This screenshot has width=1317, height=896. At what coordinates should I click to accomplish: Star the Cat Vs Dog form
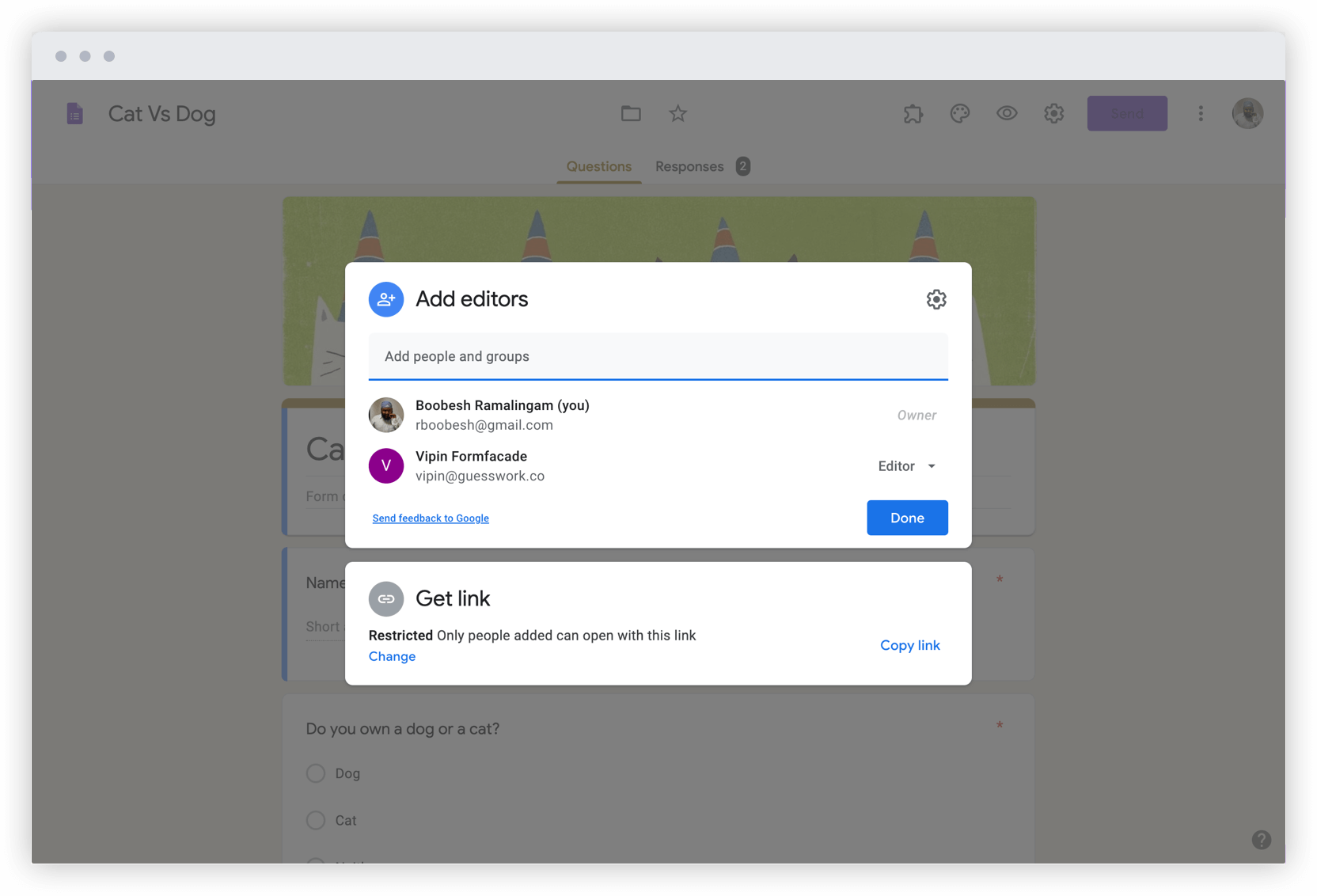pos(677,113)
